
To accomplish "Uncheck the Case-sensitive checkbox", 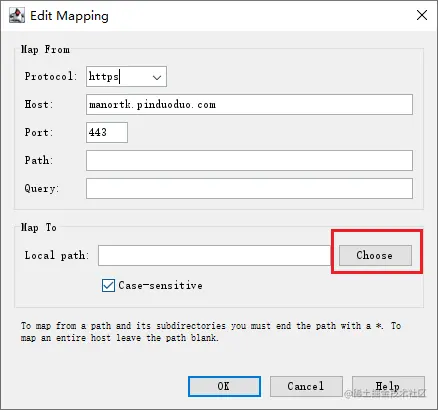I will point(108,286).
